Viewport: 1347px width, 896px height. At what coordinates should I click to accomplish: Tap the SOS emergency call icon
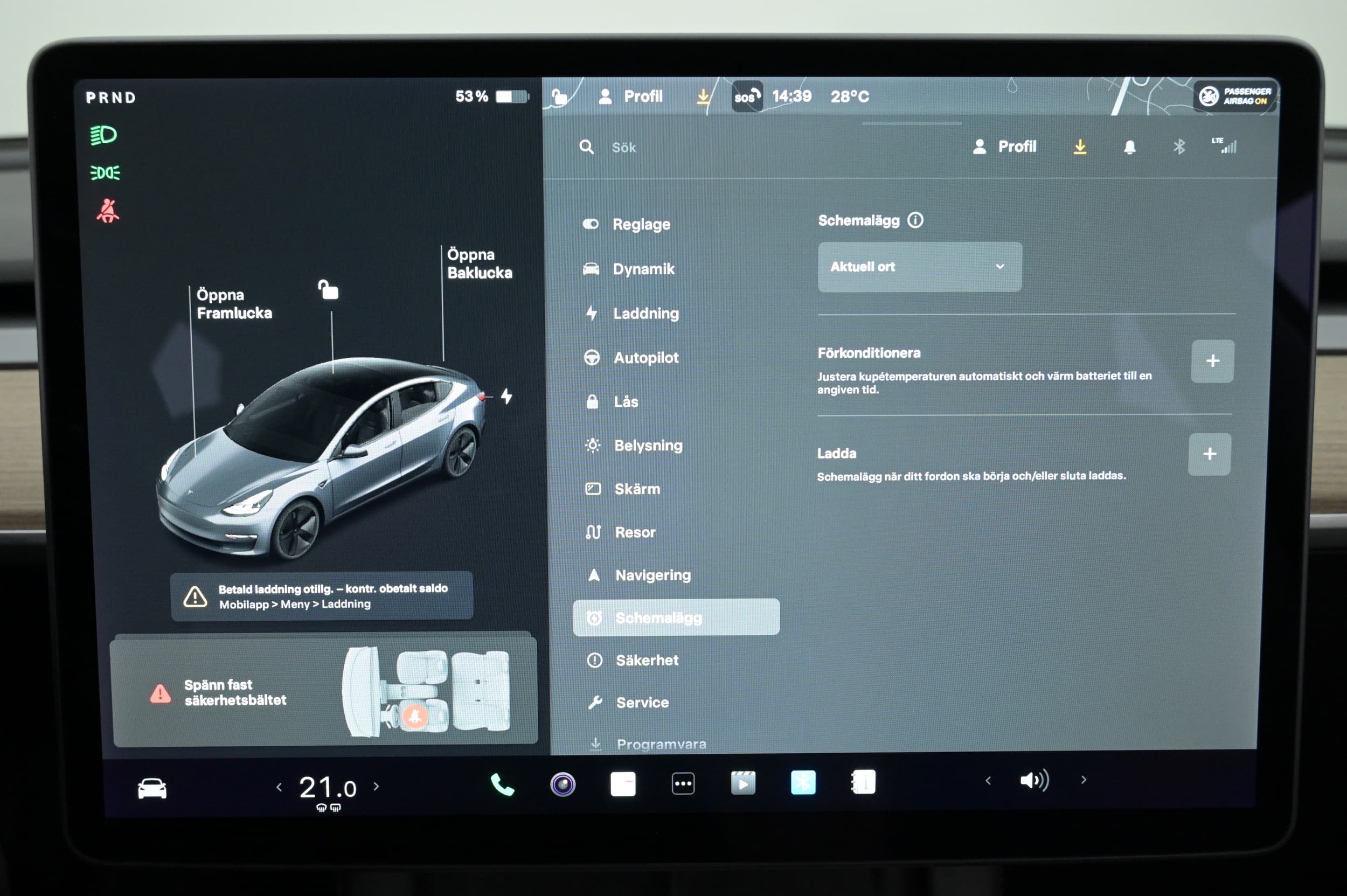pos(747,96)
